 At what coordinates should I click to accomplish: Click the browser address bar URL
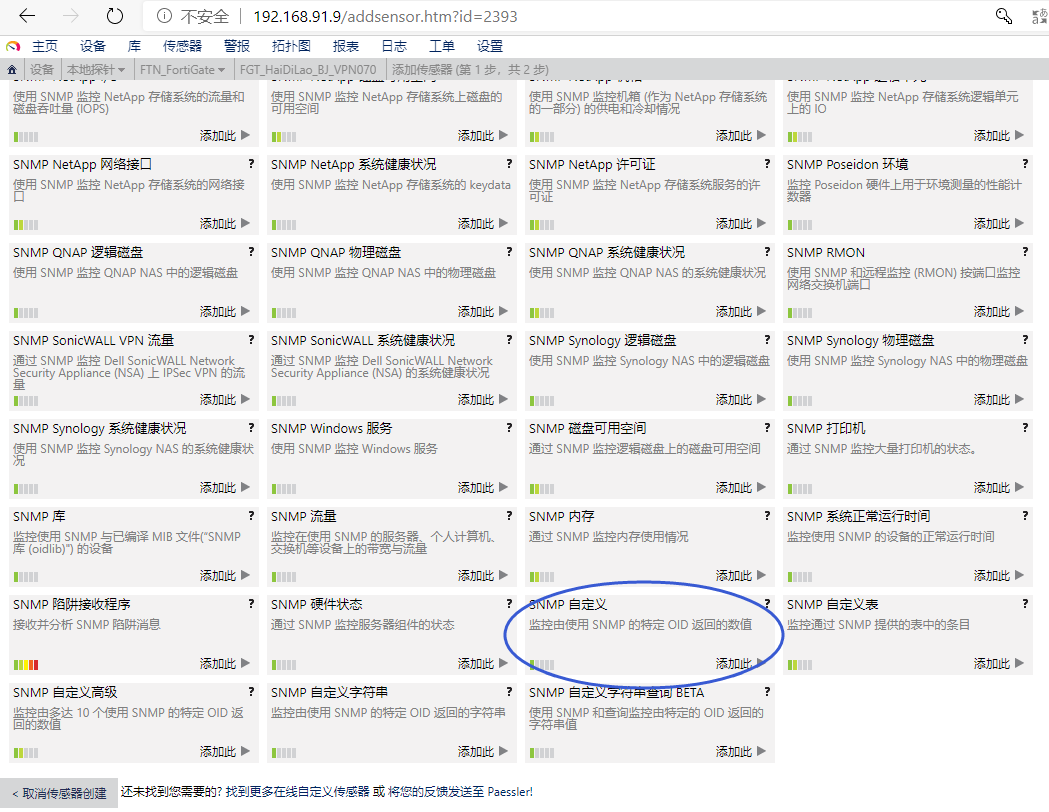[384, 17]
